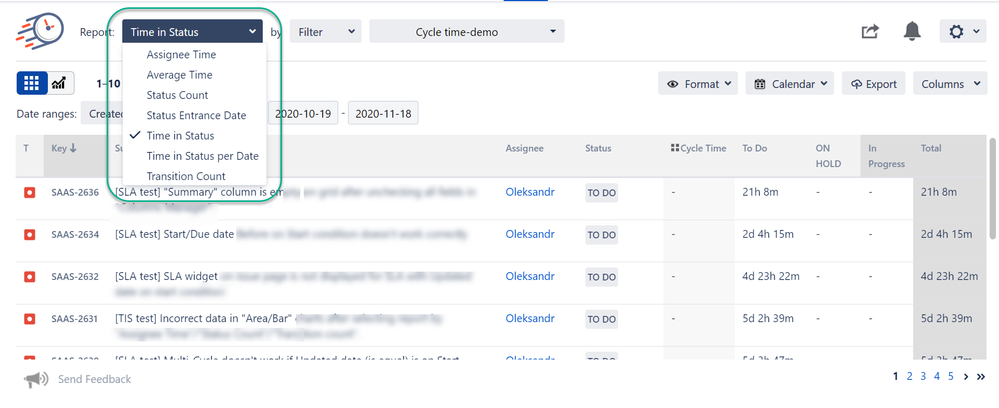Viewport: 999px width, 408px height.
Task: Switch to grid table view
Action: pos(32,83)
